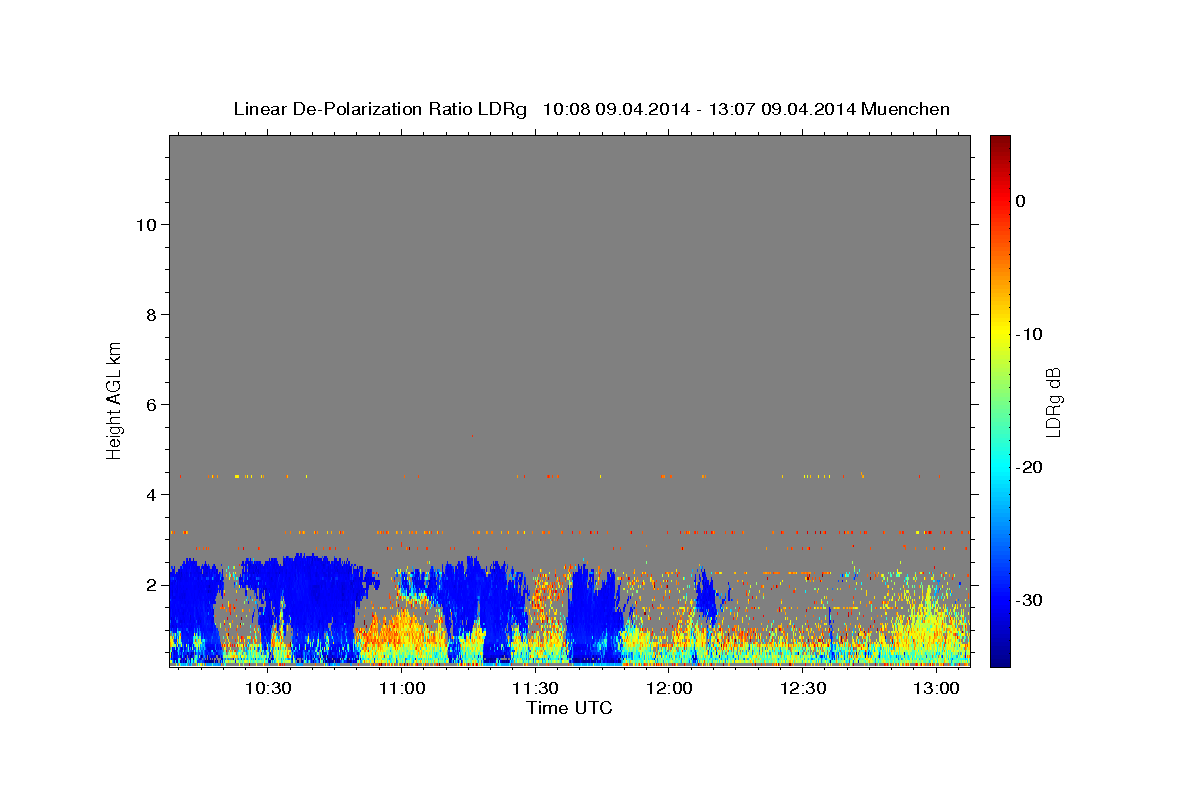Click the plot title 'Linear De-Polarization Ratio LDRg'

pyautogui.click(x=380, y=109)
